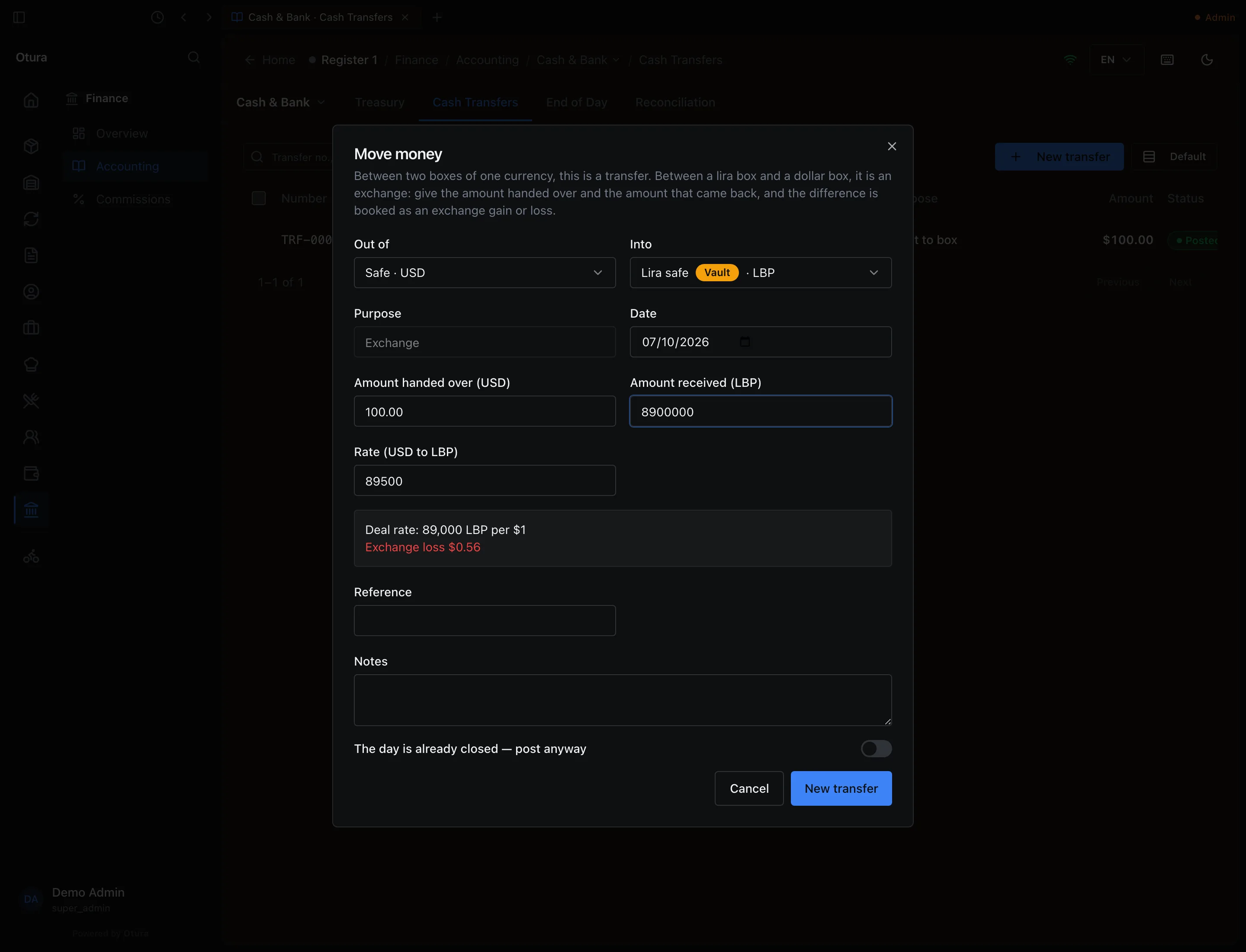Viewport: 1246px width, 952px height.
Task: Enable post anyway for closed day
Action: click(x=876, y=749)
